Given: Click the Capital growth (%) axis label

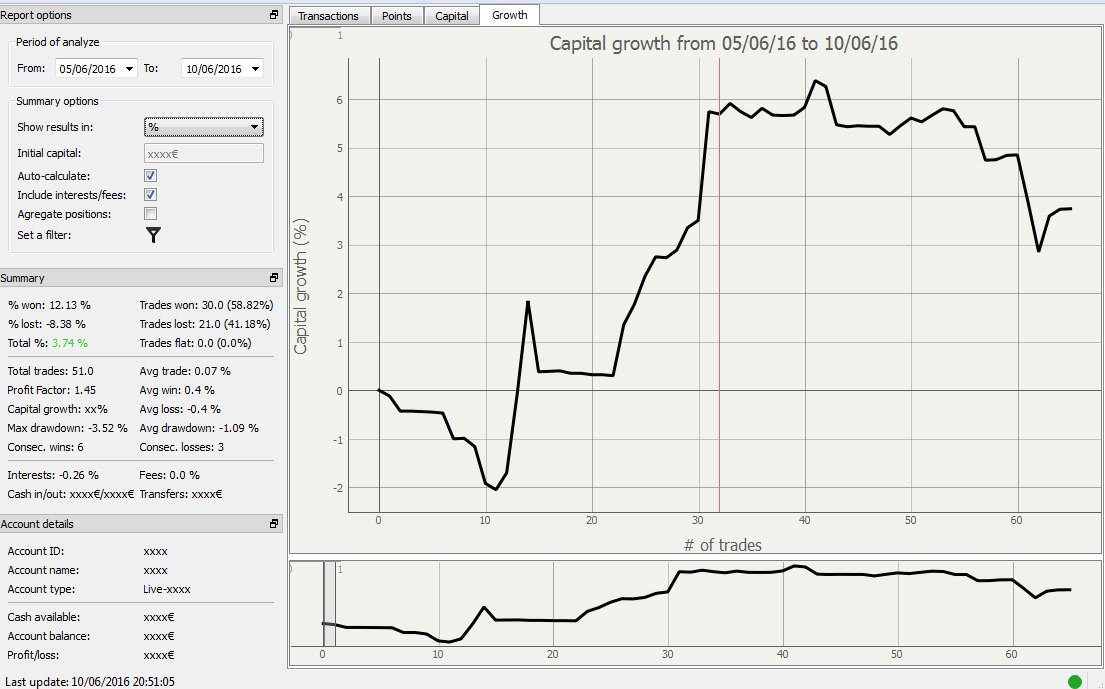Looking at the screenshot, I should (x=301, y=286).
